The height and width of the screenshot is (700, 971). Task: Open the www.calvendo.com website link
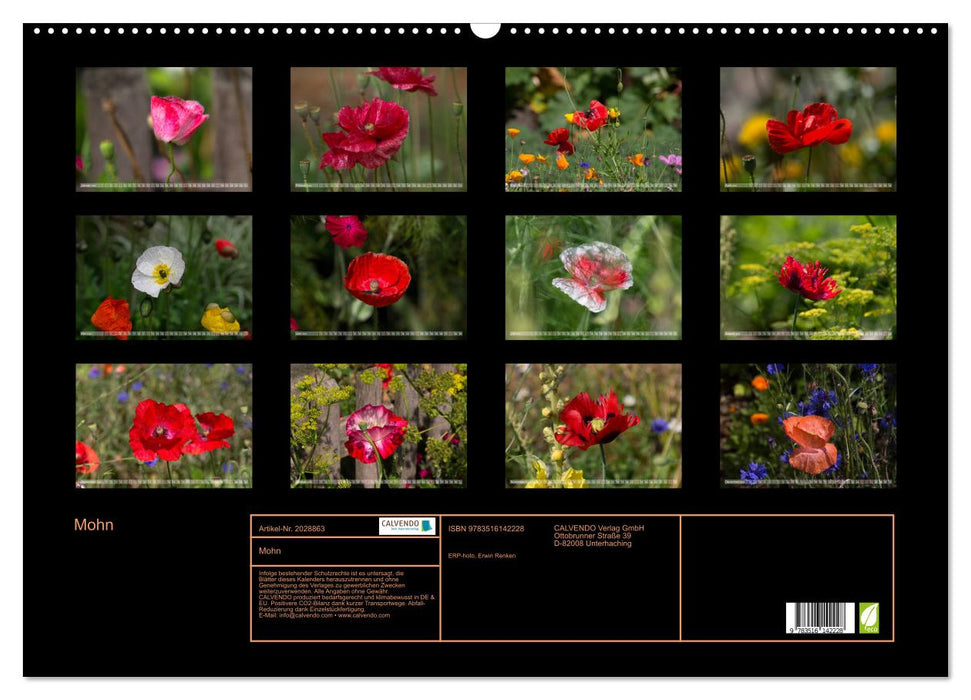pos(366,617)
